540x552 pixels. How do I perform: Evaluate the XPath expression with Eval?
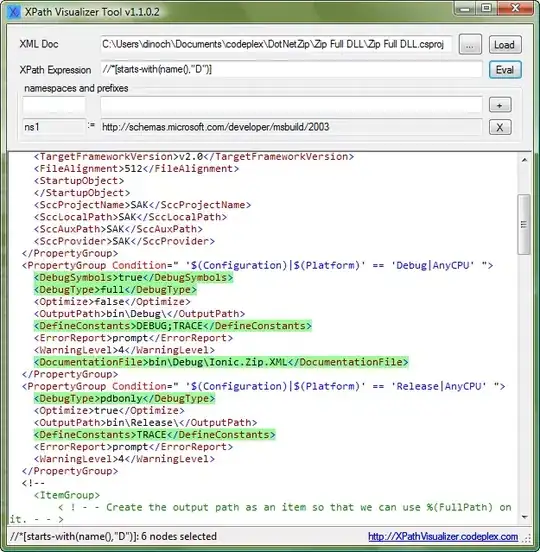(505, 69)
